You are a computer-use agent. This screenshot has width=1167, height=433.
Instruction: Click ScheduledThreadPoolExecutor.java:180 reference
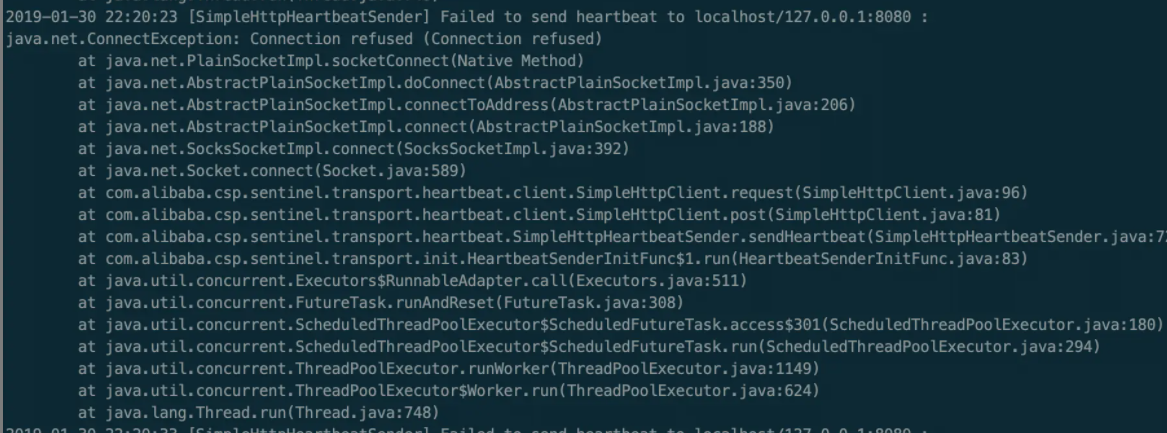991,325
